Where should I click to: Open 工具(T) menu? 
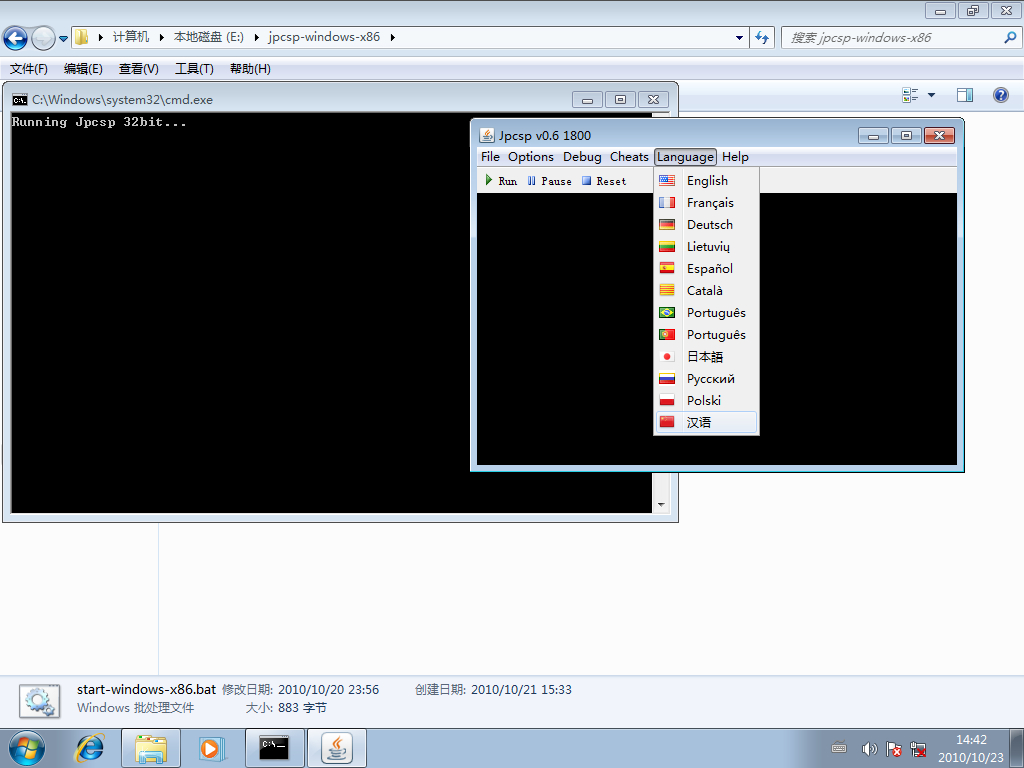pyautogui.click(x=194, y=69)
